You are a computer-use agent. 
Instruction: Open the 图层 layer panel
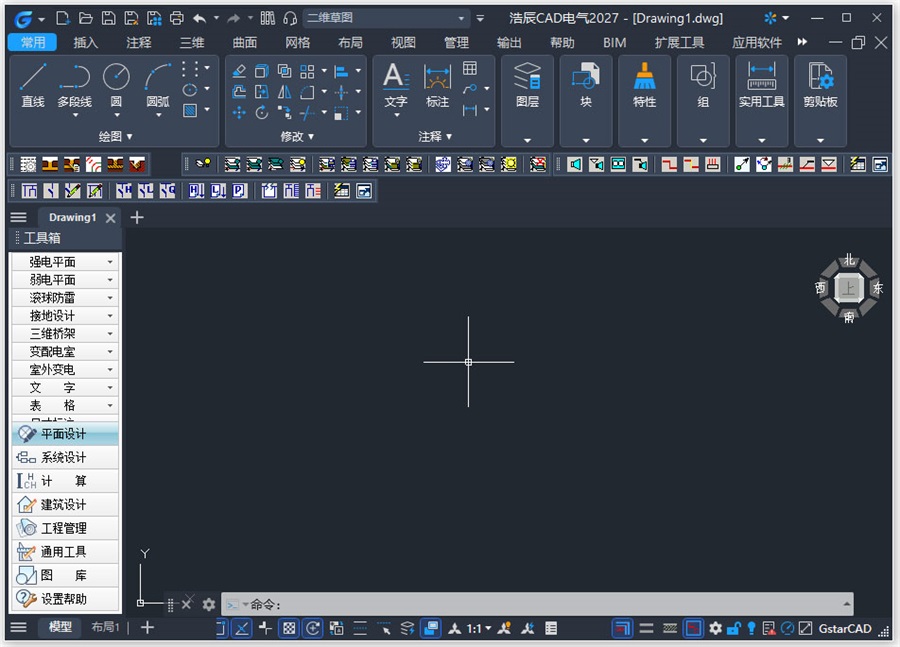tap(527, 85)
